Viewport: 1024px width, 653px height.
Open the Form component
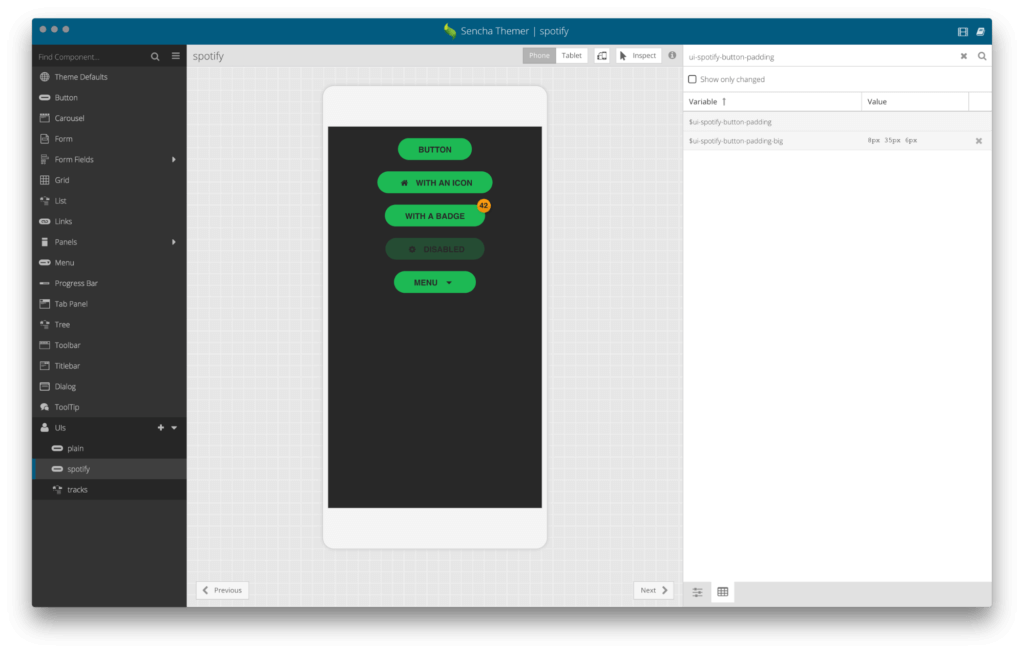[109, 139]
